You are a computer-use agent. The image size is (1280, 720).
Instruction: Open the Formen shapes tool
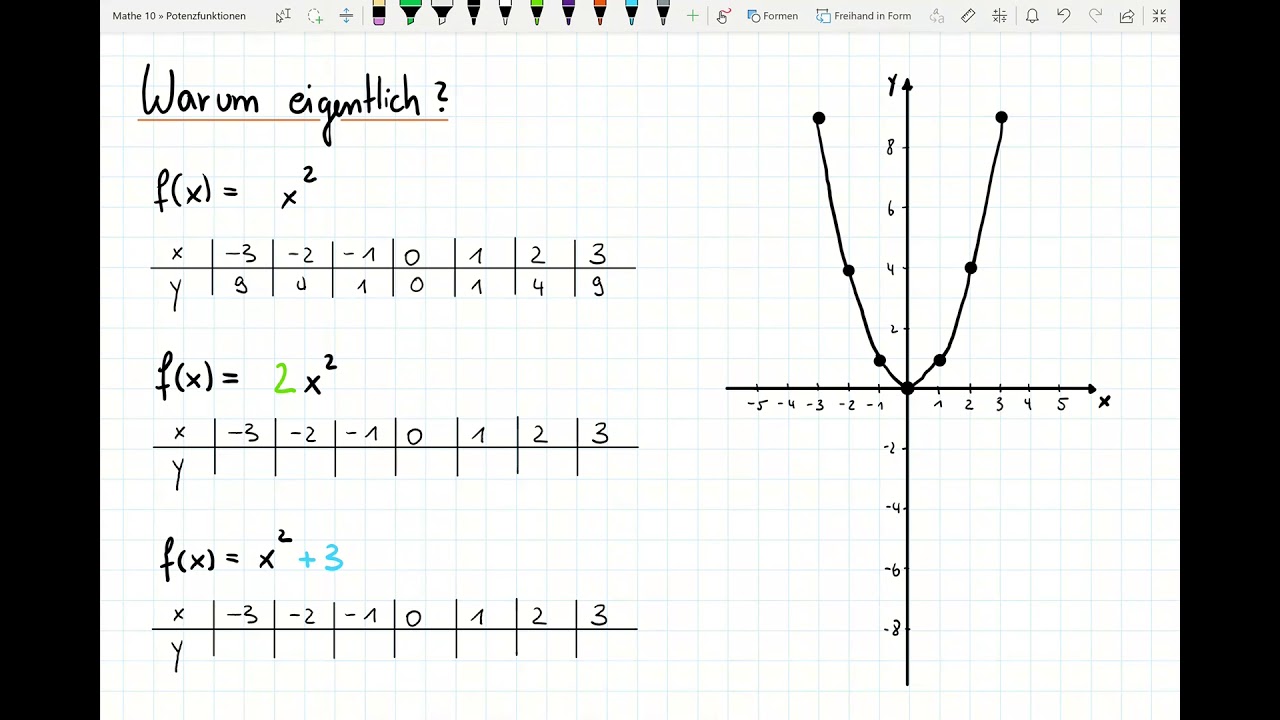(x=772, y=16)
